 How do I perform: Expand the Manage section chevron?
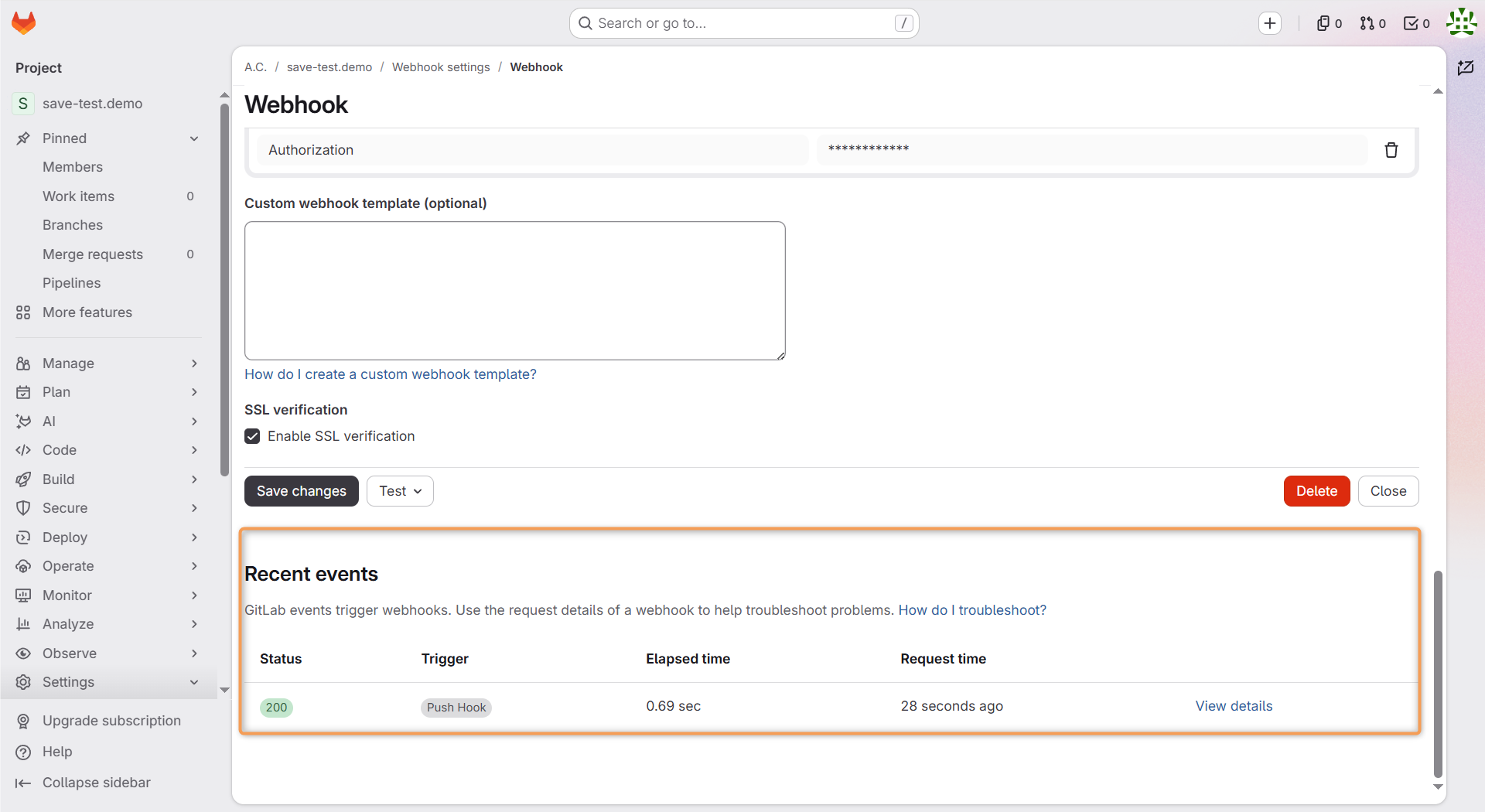click(x=194, y=363)
